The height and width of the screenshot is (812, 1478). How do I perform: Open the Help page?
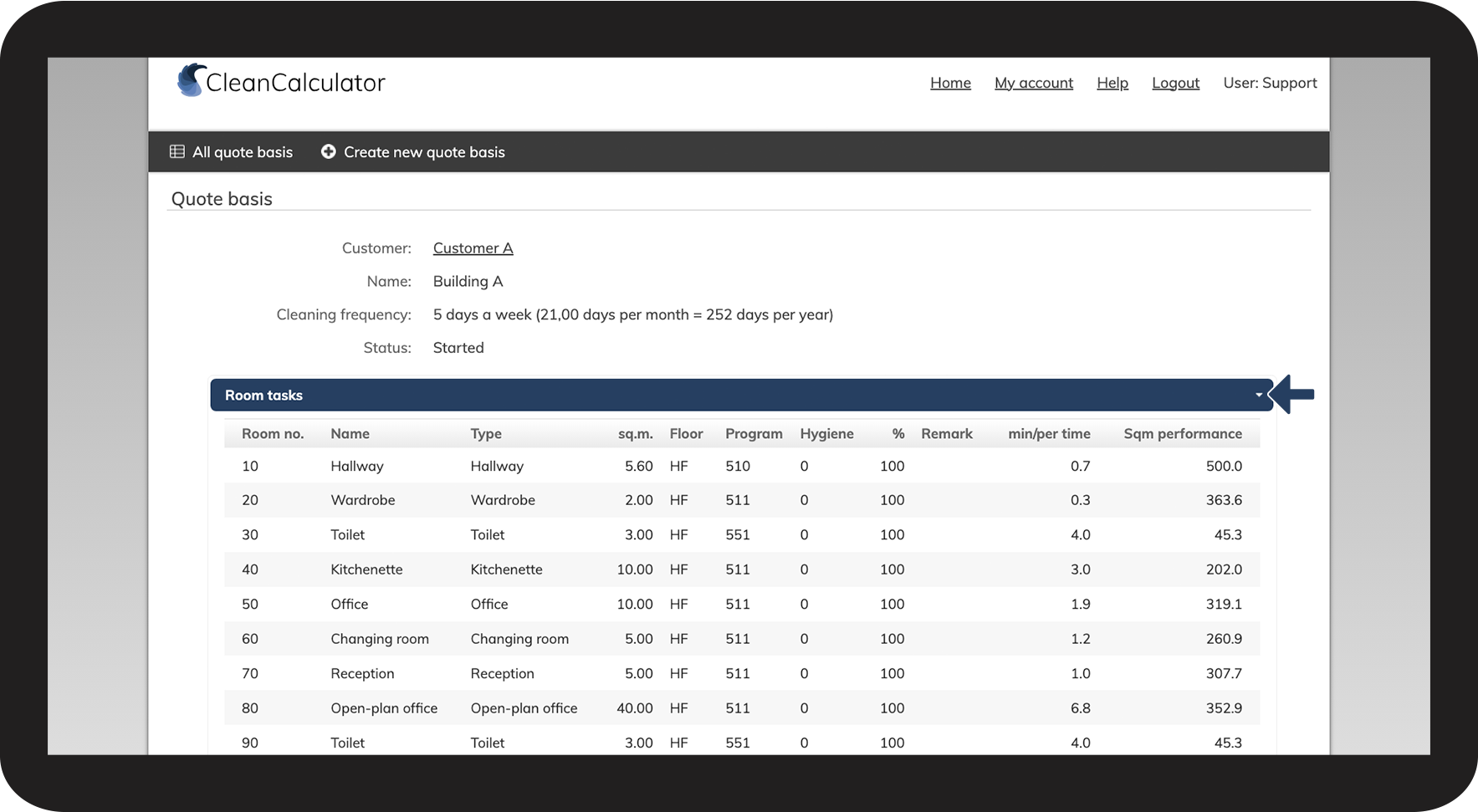pos(1112,83)
